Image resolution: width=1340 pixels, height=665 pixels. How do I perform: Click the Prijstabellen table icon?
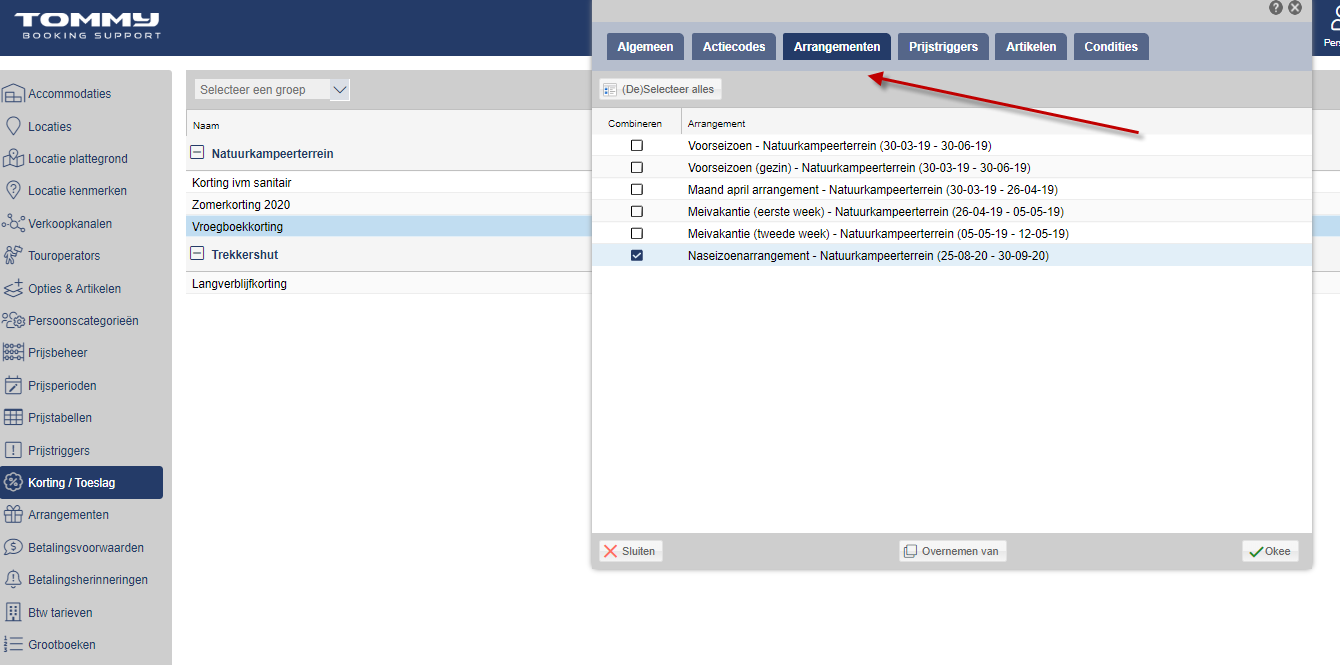[13, 418]
